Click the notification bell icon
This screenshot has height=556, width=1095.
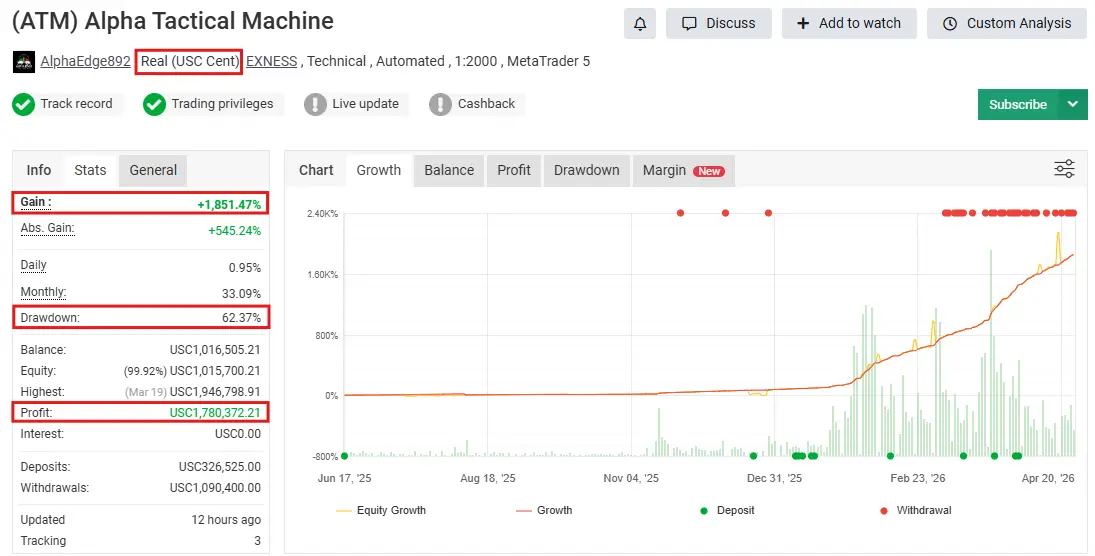click(640, 23)
